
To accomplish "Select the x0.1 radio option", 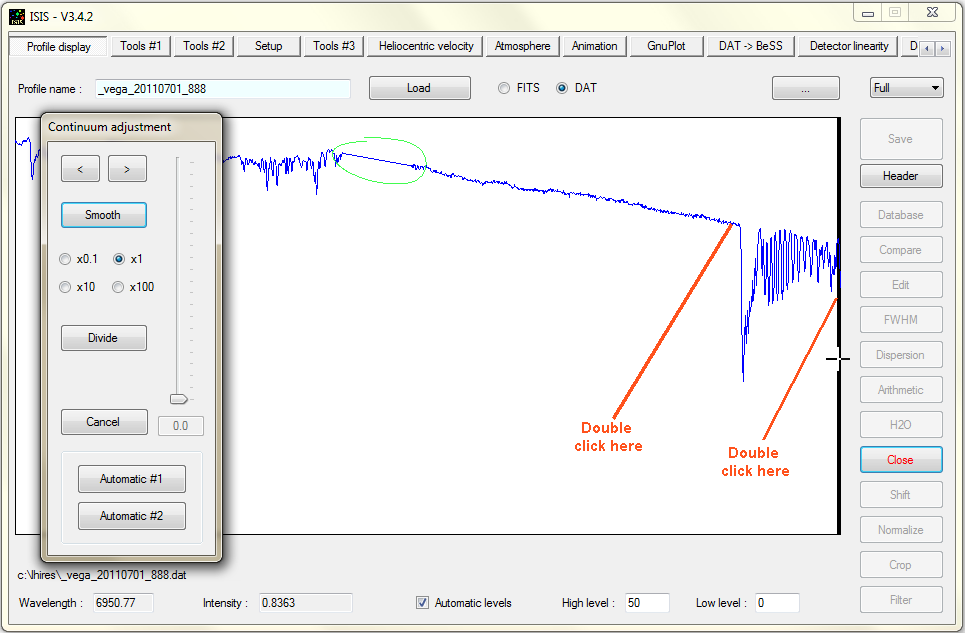I will [x=66, y=259].
